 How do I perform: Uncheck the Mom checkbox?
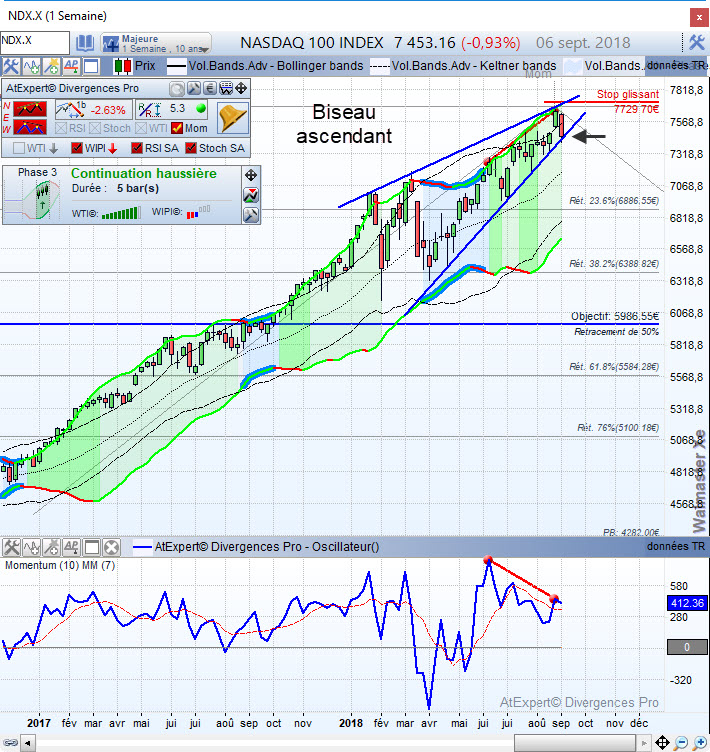click(177, 128)
